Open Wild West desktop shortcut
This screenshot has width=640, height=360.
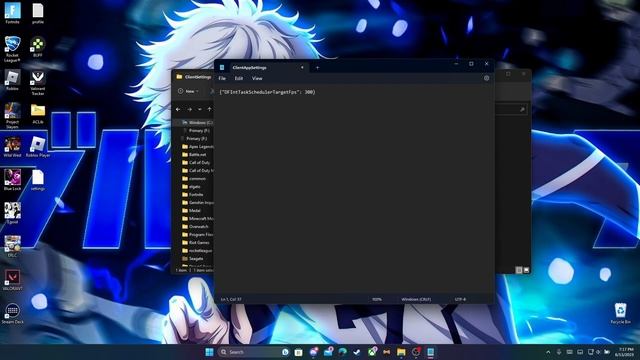tap(12, 147)
